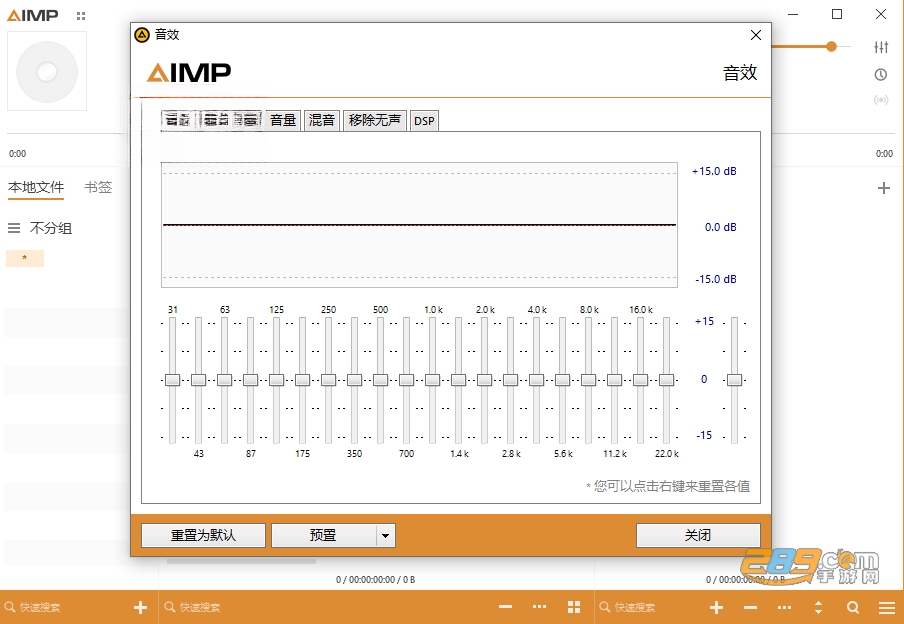Open the 移除无声 tab
This screenshot has width=904, height=624.
375,121
